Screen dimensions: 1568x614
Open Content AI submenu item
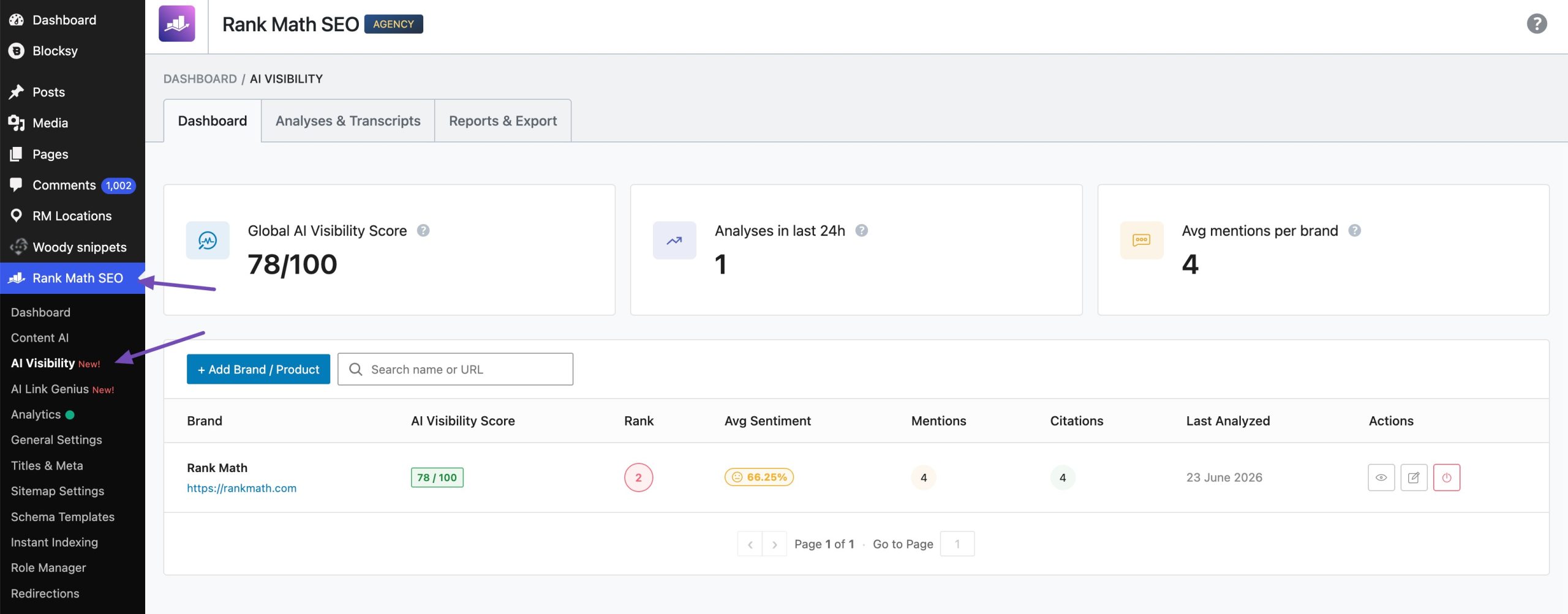[40, 338]
